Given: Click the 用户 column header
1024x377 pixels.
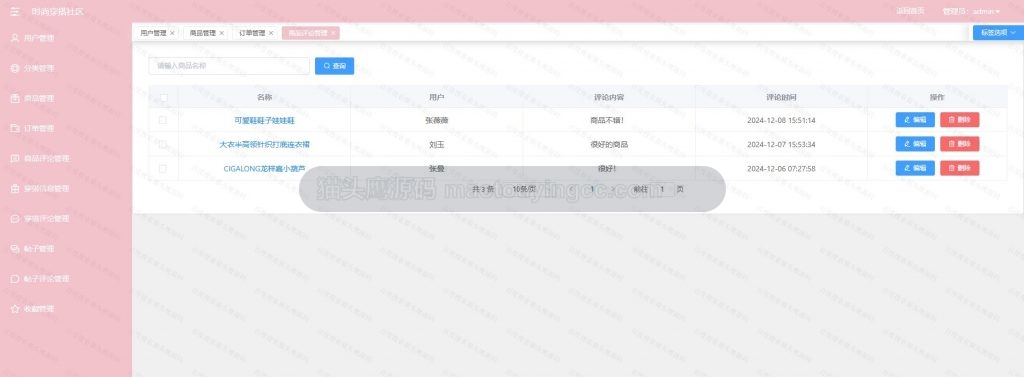Looking at the screenshot, I should point(436,97).
